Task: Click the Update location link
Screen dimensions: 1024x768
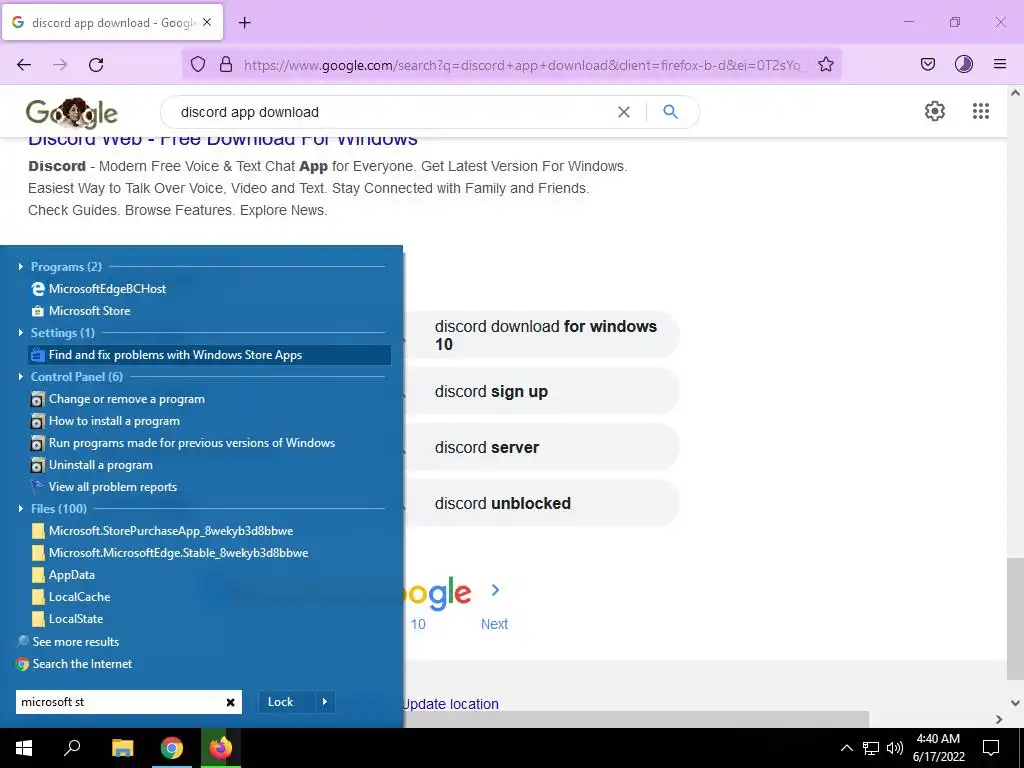Action: pos(451,705)
